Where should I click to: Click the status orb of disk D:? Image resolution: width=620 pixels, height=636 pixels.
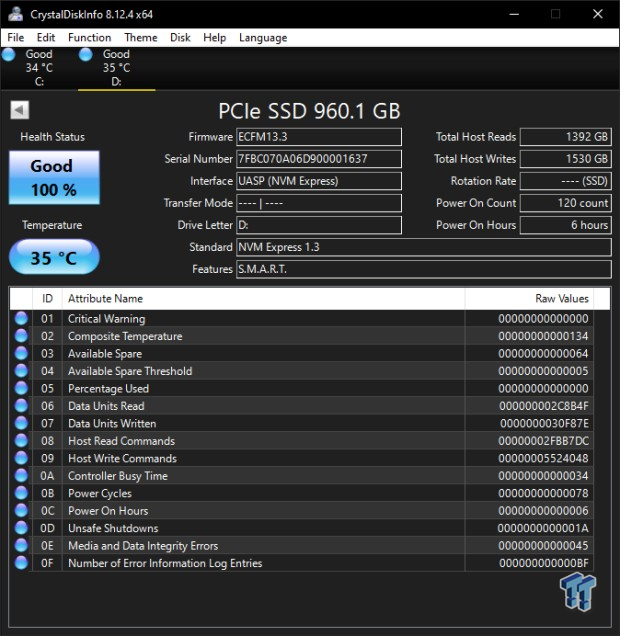pos(86,55)
